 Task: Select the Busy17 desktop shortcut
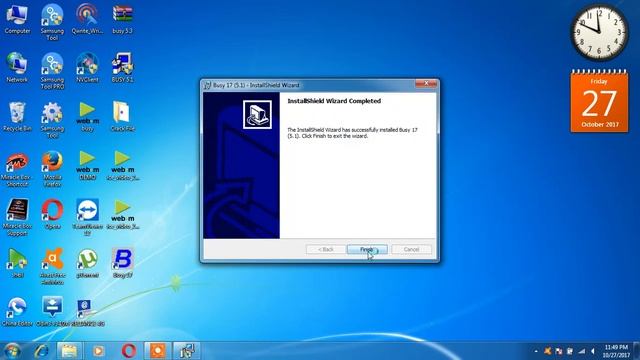pos(122,264)
